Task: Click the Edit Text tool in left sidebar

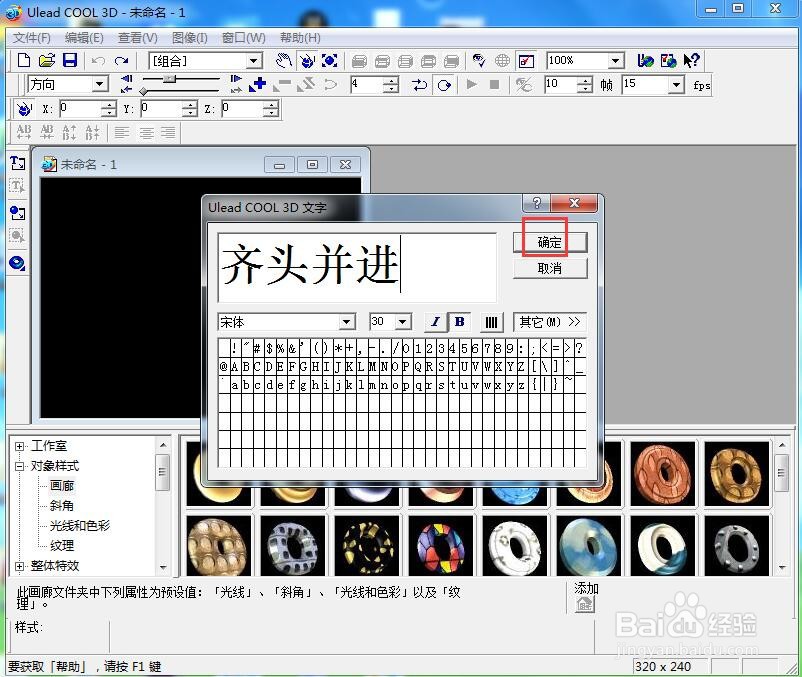Action: (17, 186)
